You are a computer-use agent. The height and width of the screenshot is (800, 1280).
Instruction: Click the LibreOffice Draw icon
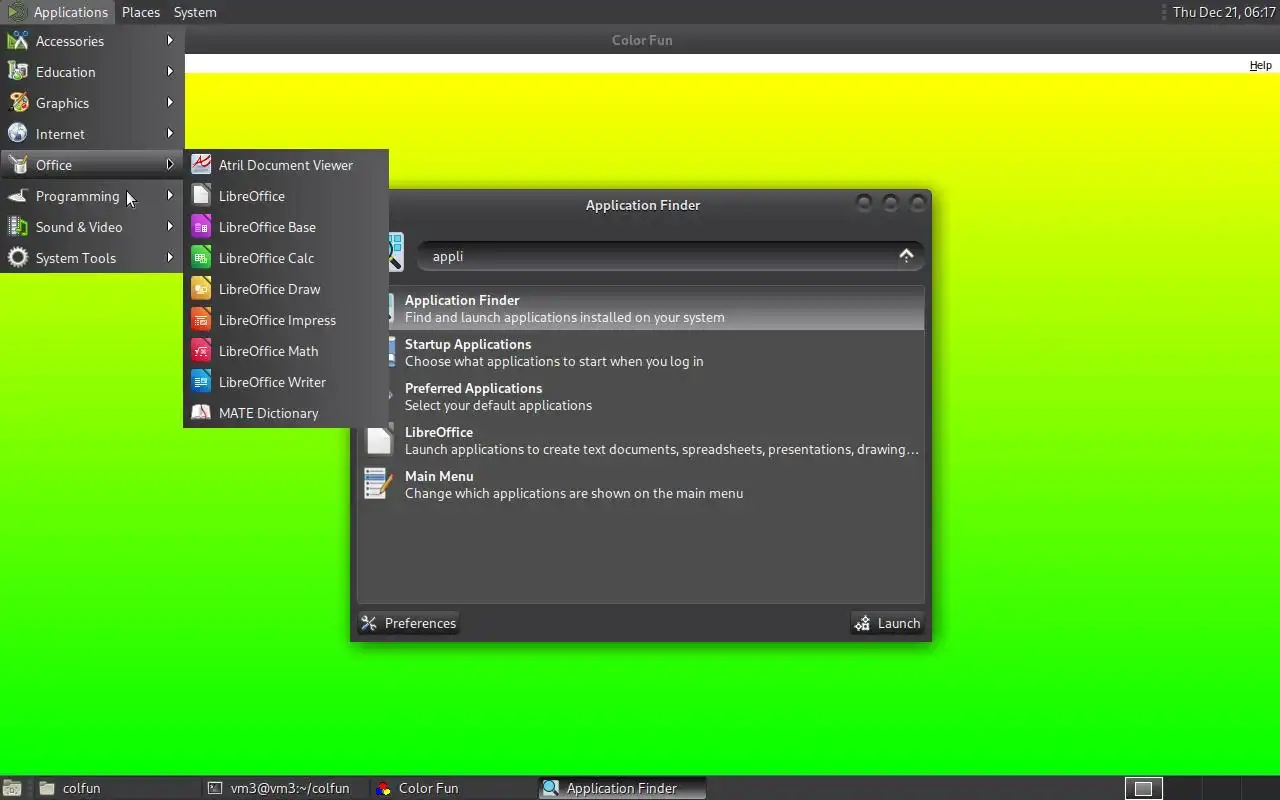click(201, 289)
